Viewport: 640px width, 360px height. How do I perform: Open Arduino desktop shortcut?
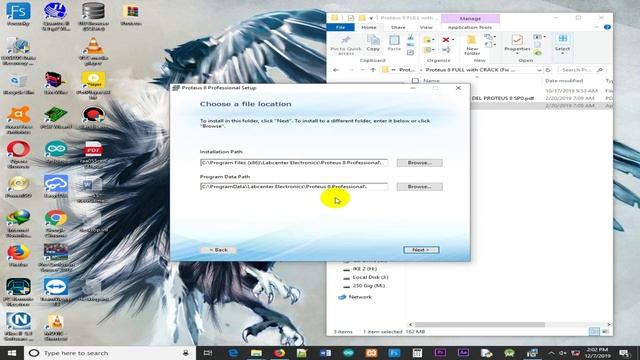(56, 153)
